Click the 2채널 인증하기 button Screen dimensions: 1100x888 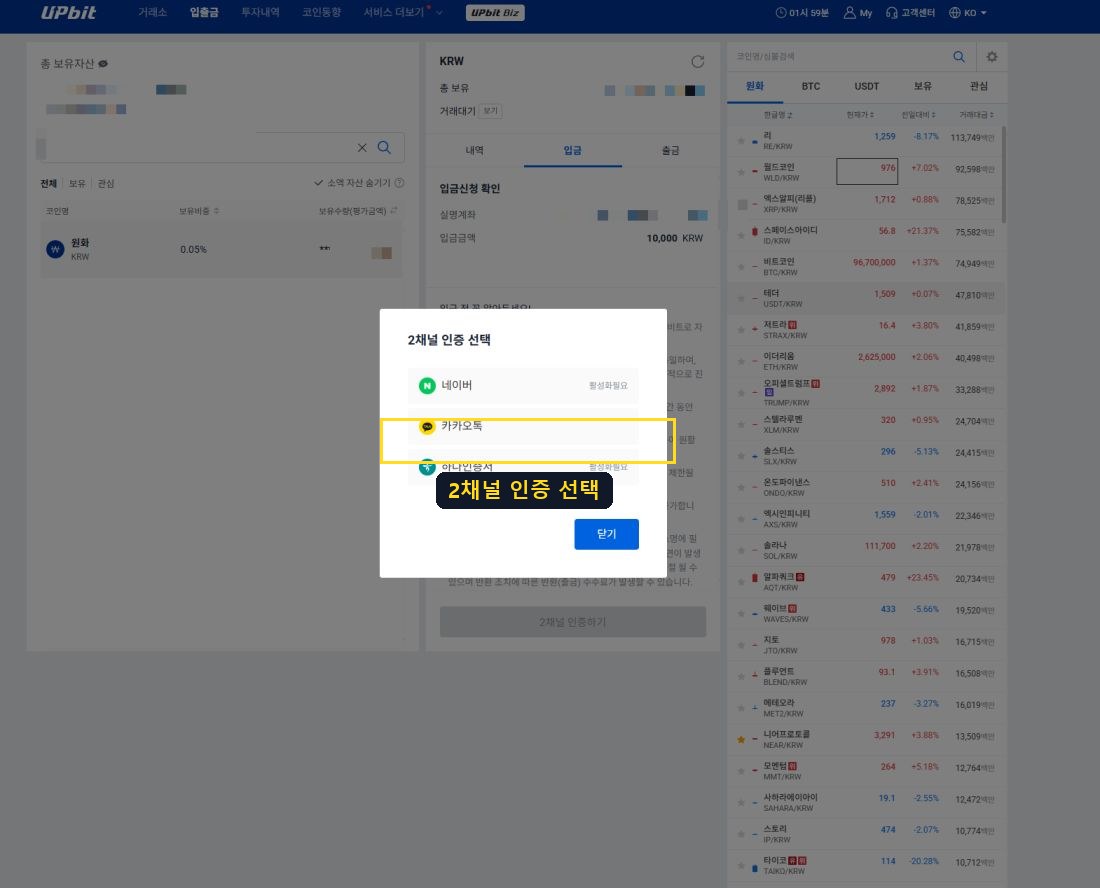(x=572, y=622)
